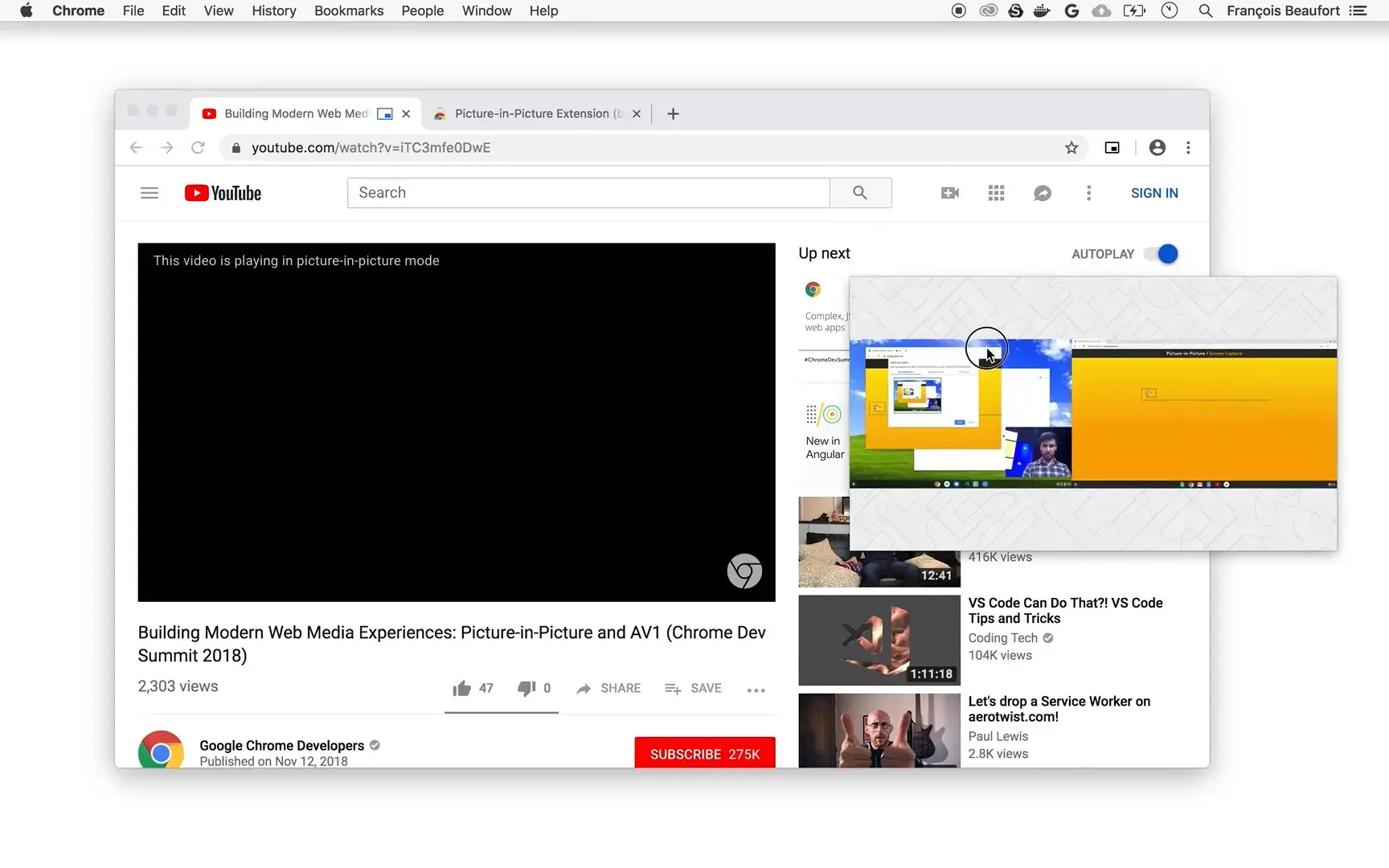Dislike the video with thumbs down
Viewport: 1389px width, 868px height.
[527, 689]
